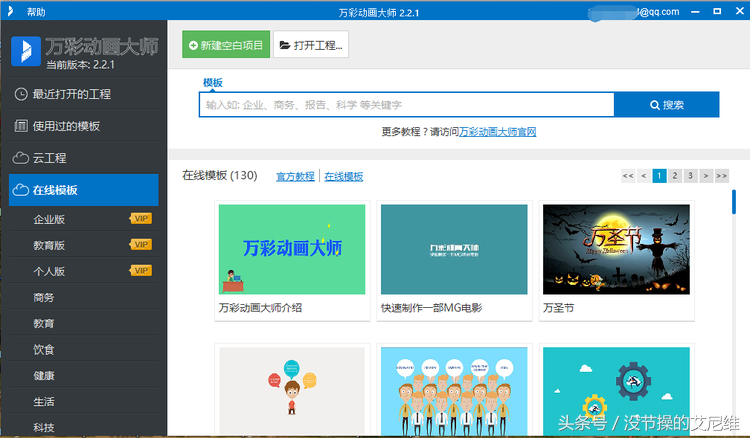The width and height of the screenshot is (750, 438).
Task: Open teal template with gear icons
Action: tap(616, 391)
